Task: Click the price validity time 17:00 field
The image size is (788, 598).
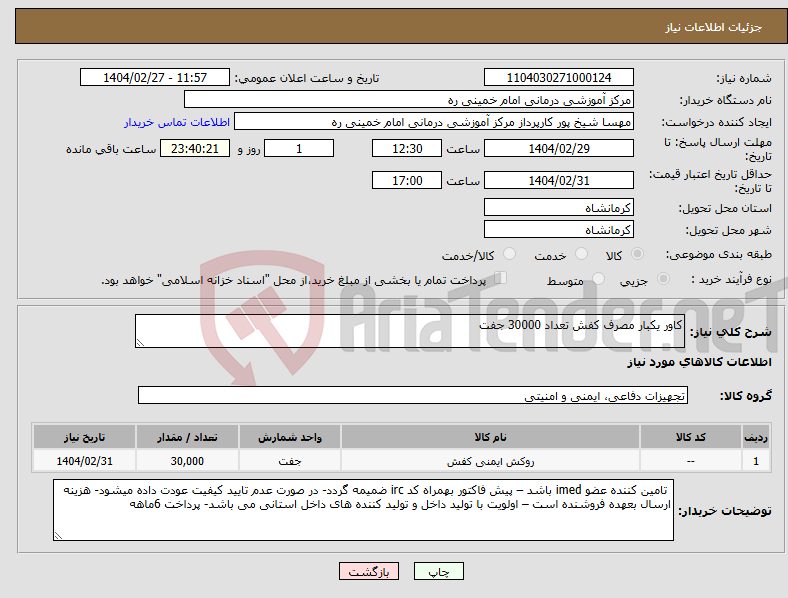Action: (407, 180)
